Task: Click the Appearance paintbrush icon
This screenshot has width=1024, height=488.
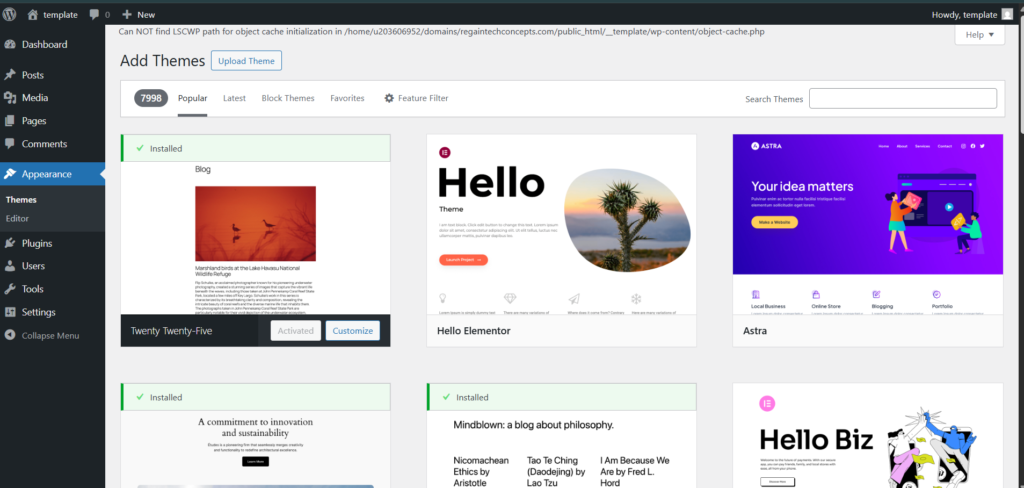Action: [x=10, y=174]
